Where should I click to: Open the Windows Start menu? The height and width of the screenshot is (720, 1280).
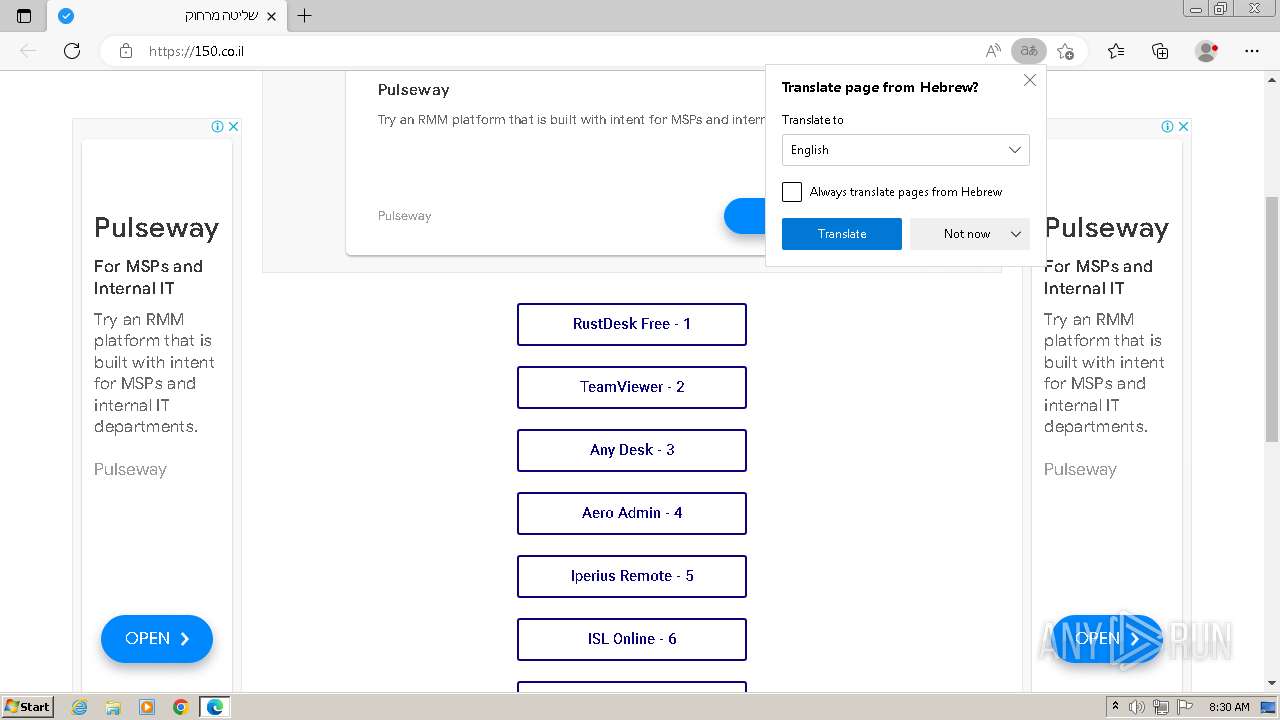(x=27, y=707)
